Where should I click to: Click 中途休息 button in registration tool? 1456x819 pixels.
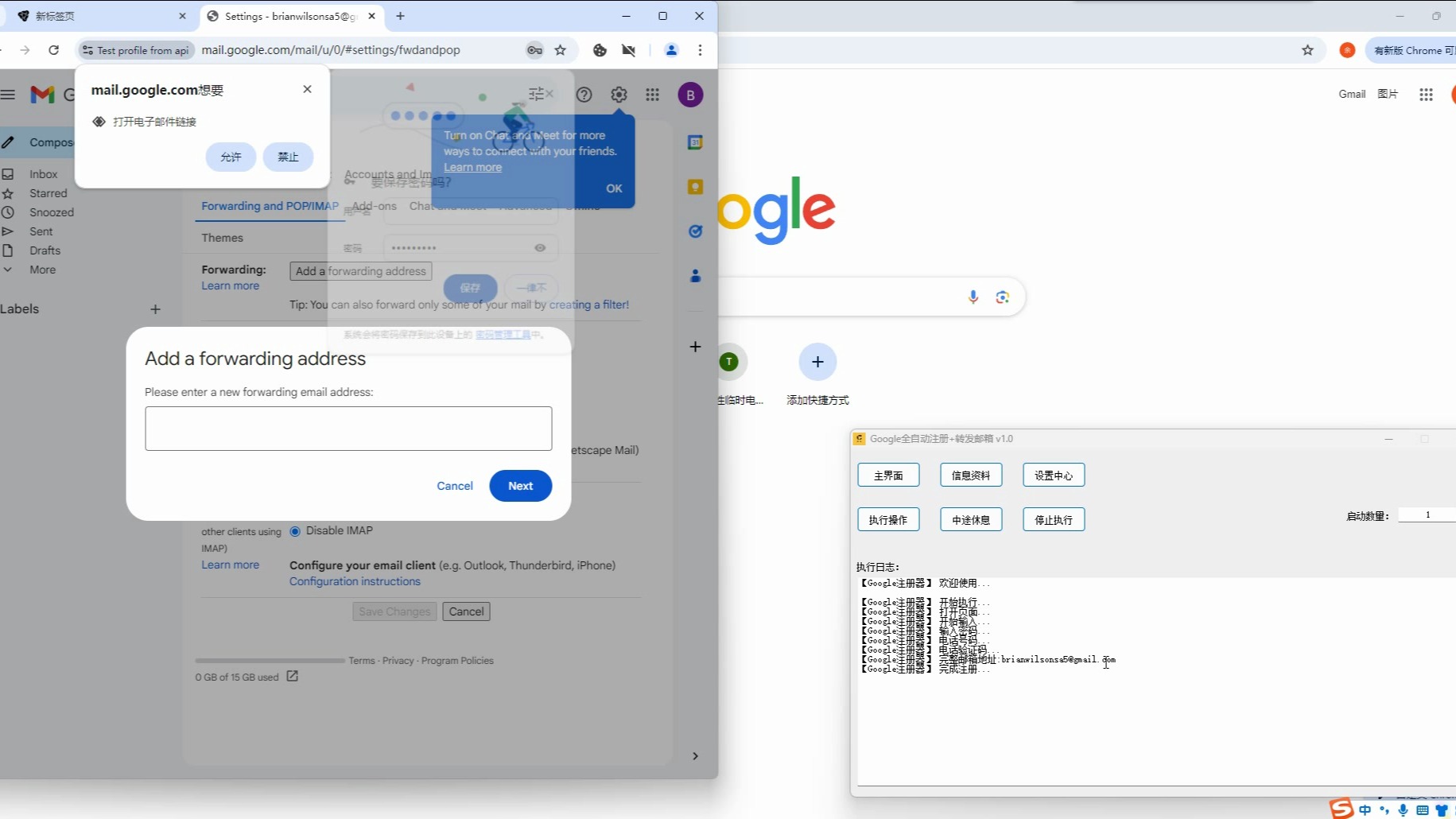[x=971, y=520]
